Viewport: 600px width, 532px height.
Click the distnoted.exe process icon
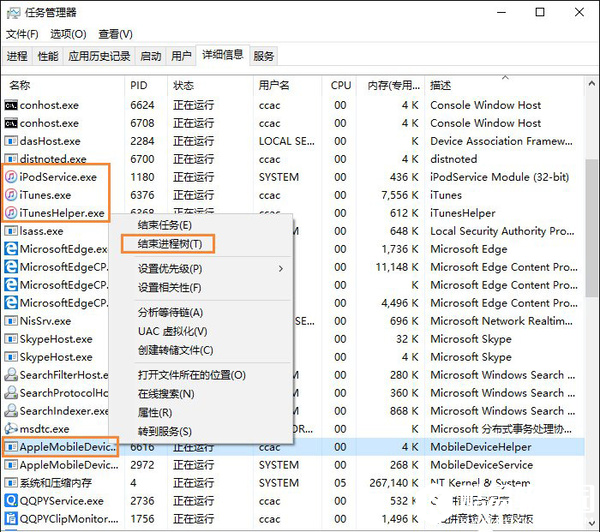(x=11, y=159)
